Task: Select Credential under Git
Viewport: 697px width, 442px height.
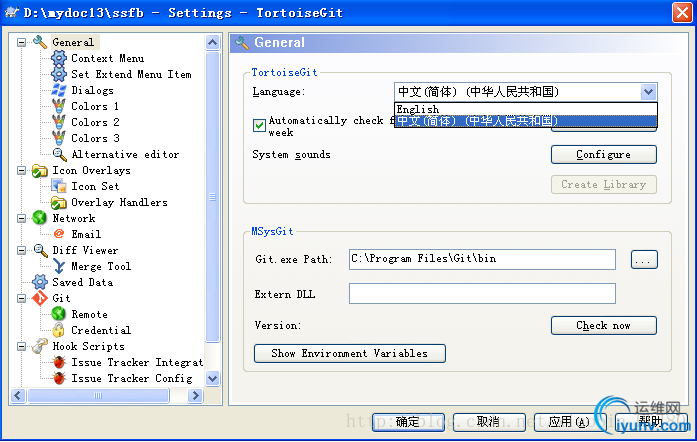Action: [101, 330]
